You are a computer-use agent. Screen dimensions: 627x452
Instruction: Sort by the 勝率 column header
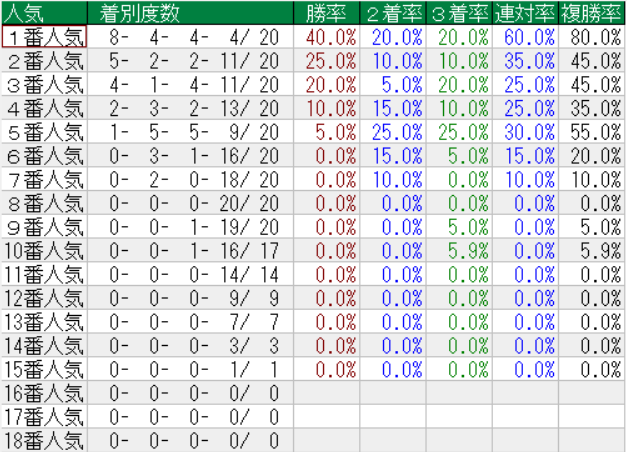click(x=326, y=13)
